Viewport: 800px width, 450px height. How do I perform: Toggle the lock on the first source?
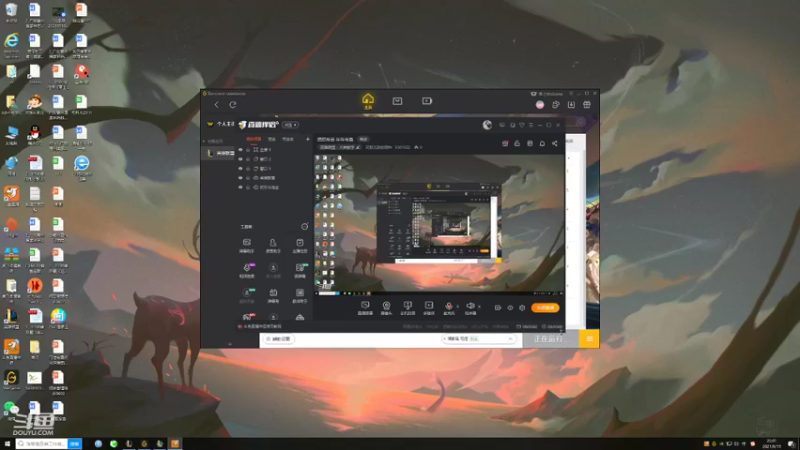[248, 149]
